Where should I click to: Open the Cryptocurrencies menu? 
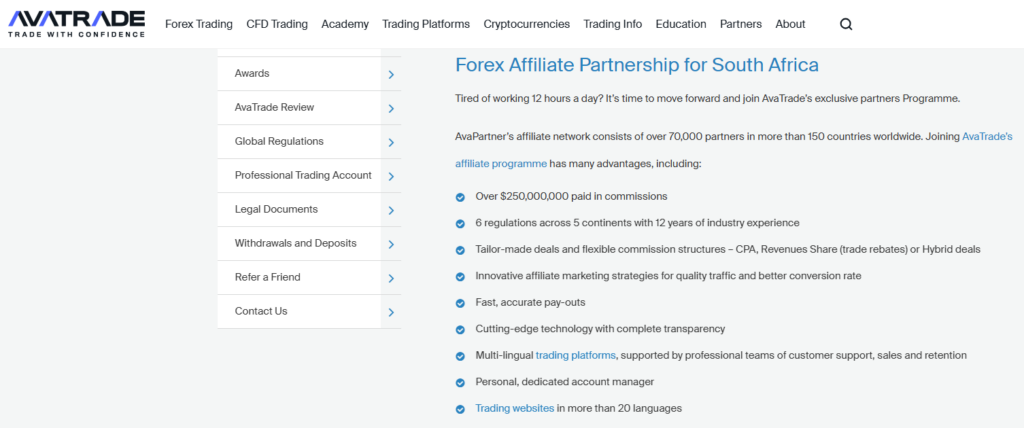pyautogui.click(x=526, y=24)
